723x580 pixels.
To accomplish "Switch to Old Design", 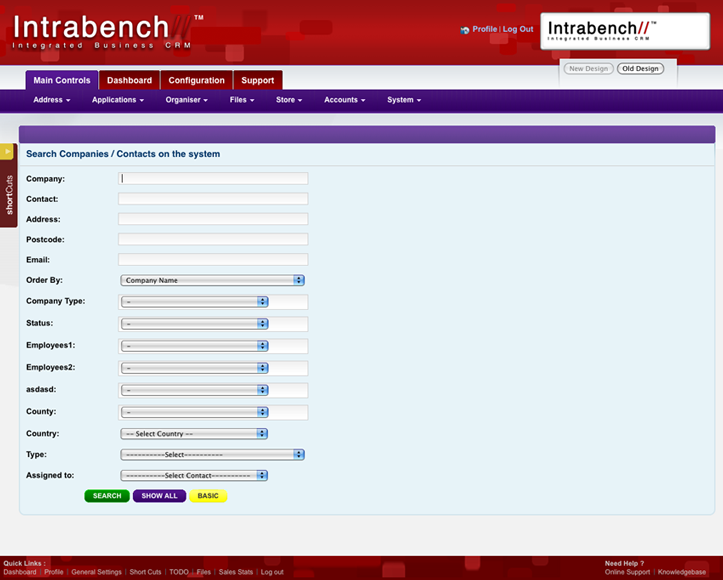I will coord(640,69).
